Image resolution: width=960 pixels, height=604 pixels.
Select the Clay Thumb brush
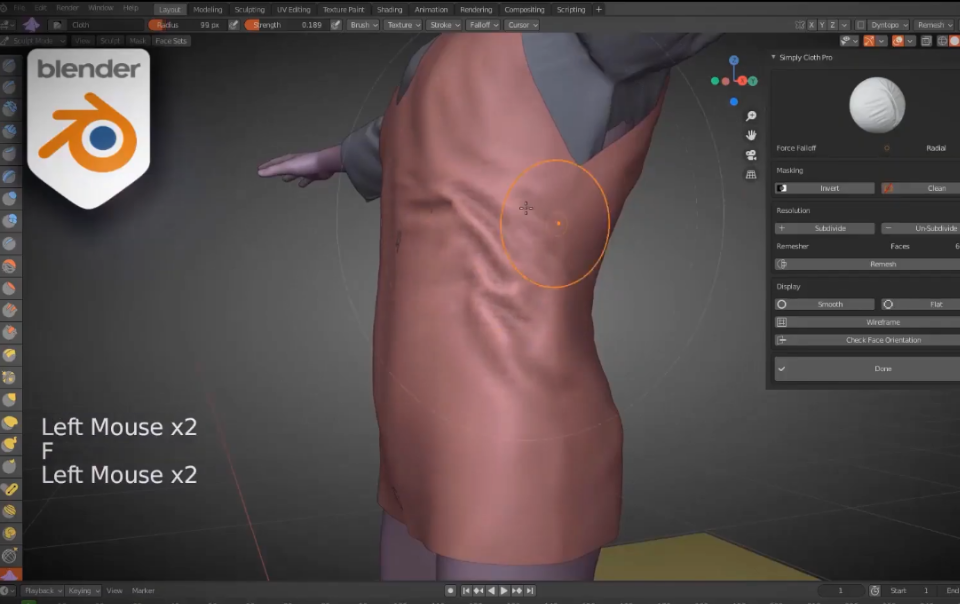click(10, 154)
